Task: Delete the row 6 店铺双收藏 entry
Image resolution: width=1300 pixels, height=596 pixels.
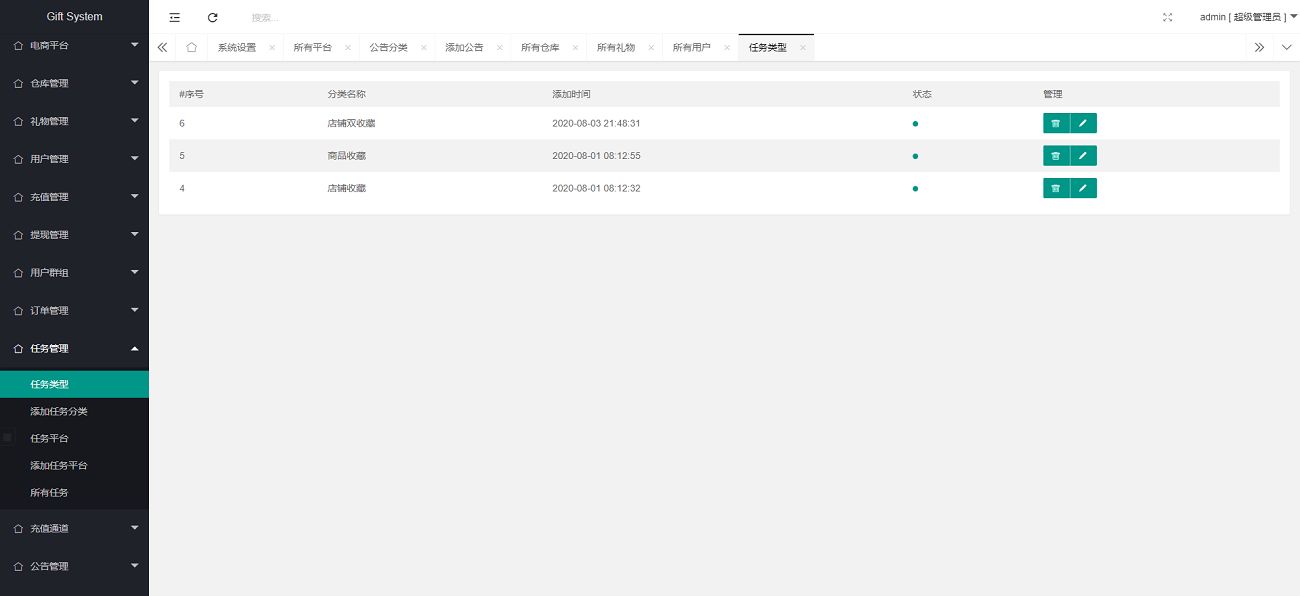Action: (1055, 124)
